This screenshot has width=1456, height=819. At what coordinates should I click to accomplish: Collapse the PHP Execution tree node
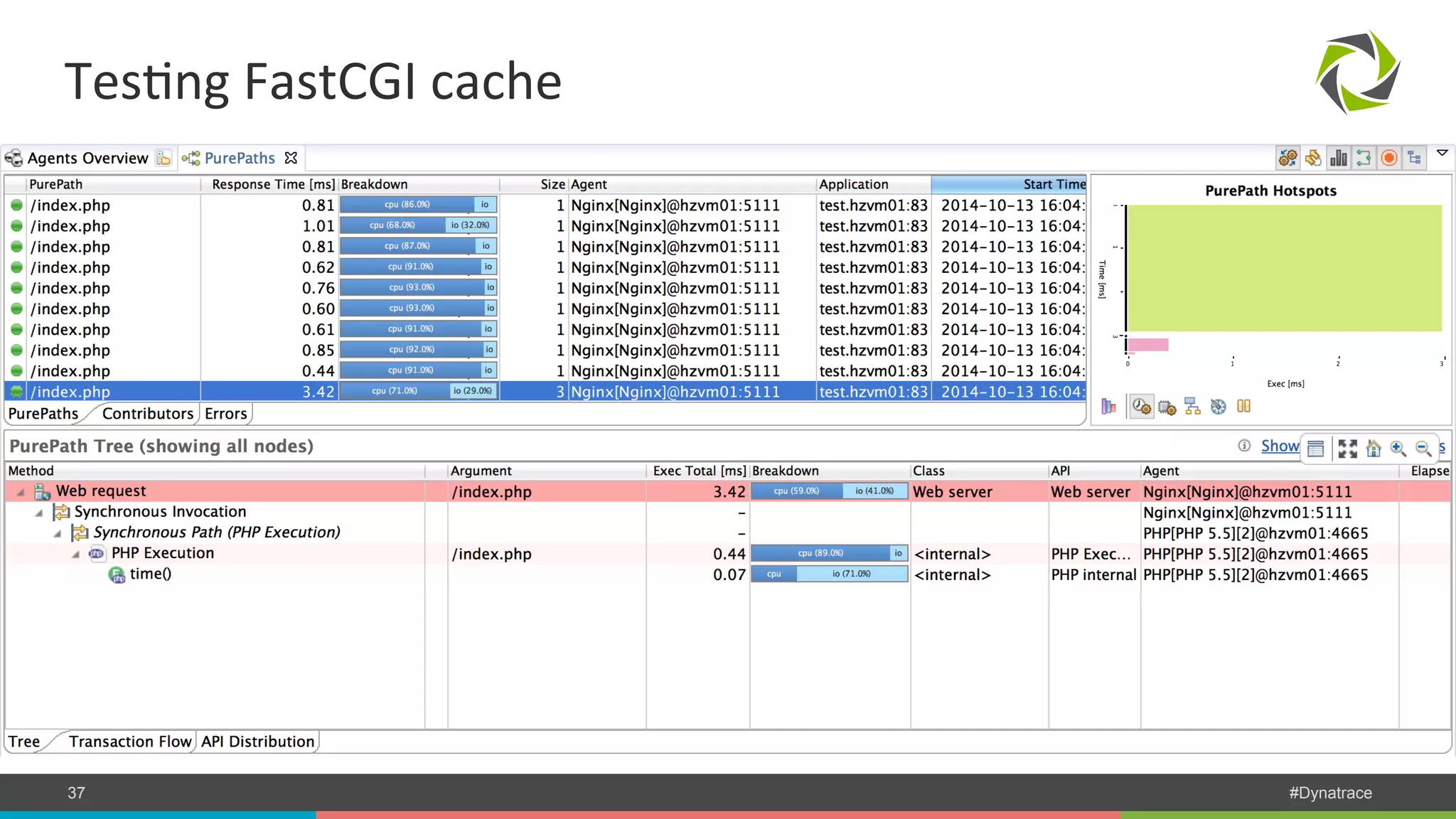(75, 554)
